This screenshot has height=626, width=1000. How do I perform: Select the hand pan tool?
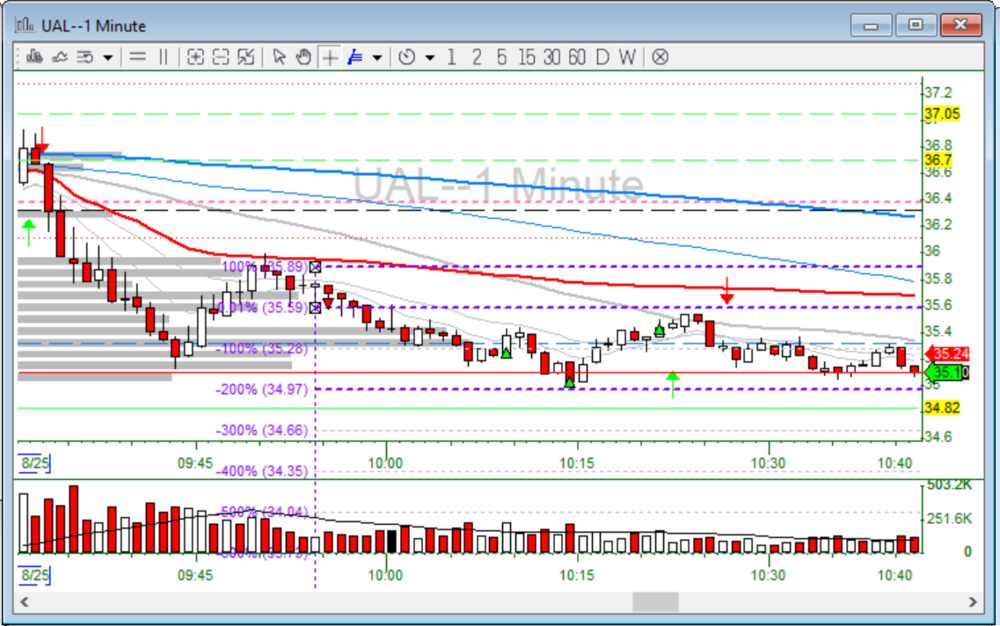click(303, 57)
